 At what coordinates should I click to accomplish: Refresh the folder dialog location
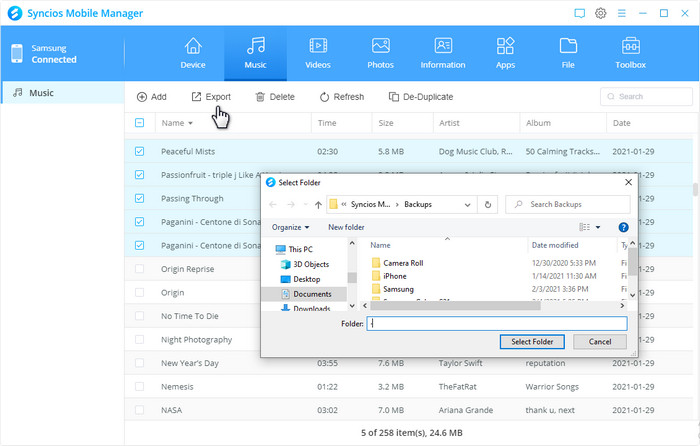click(x=488, y=205)
